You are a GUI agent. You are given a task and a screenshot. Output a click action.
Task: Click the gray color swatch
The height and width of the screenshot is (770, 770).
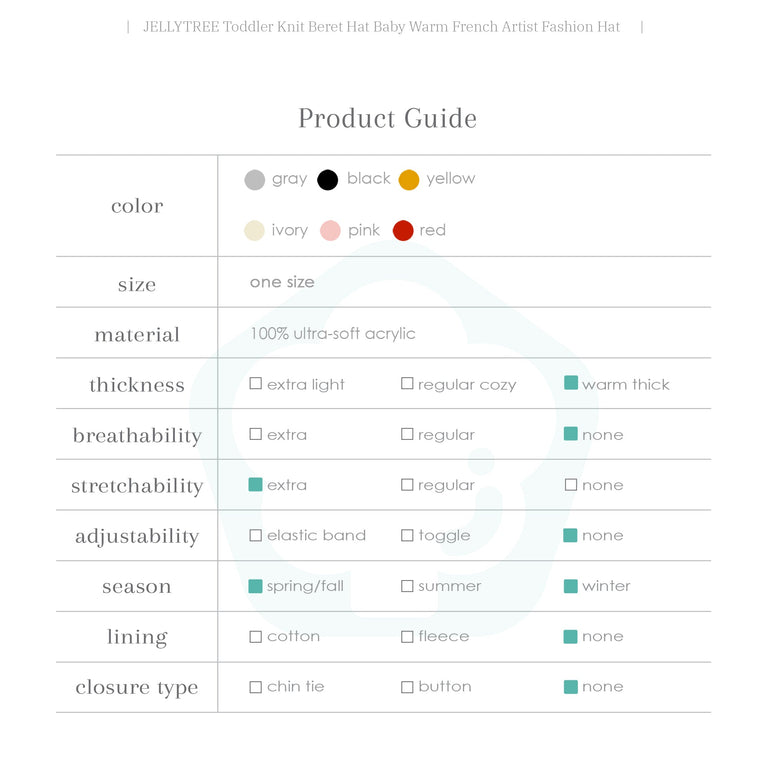(255, 180)
